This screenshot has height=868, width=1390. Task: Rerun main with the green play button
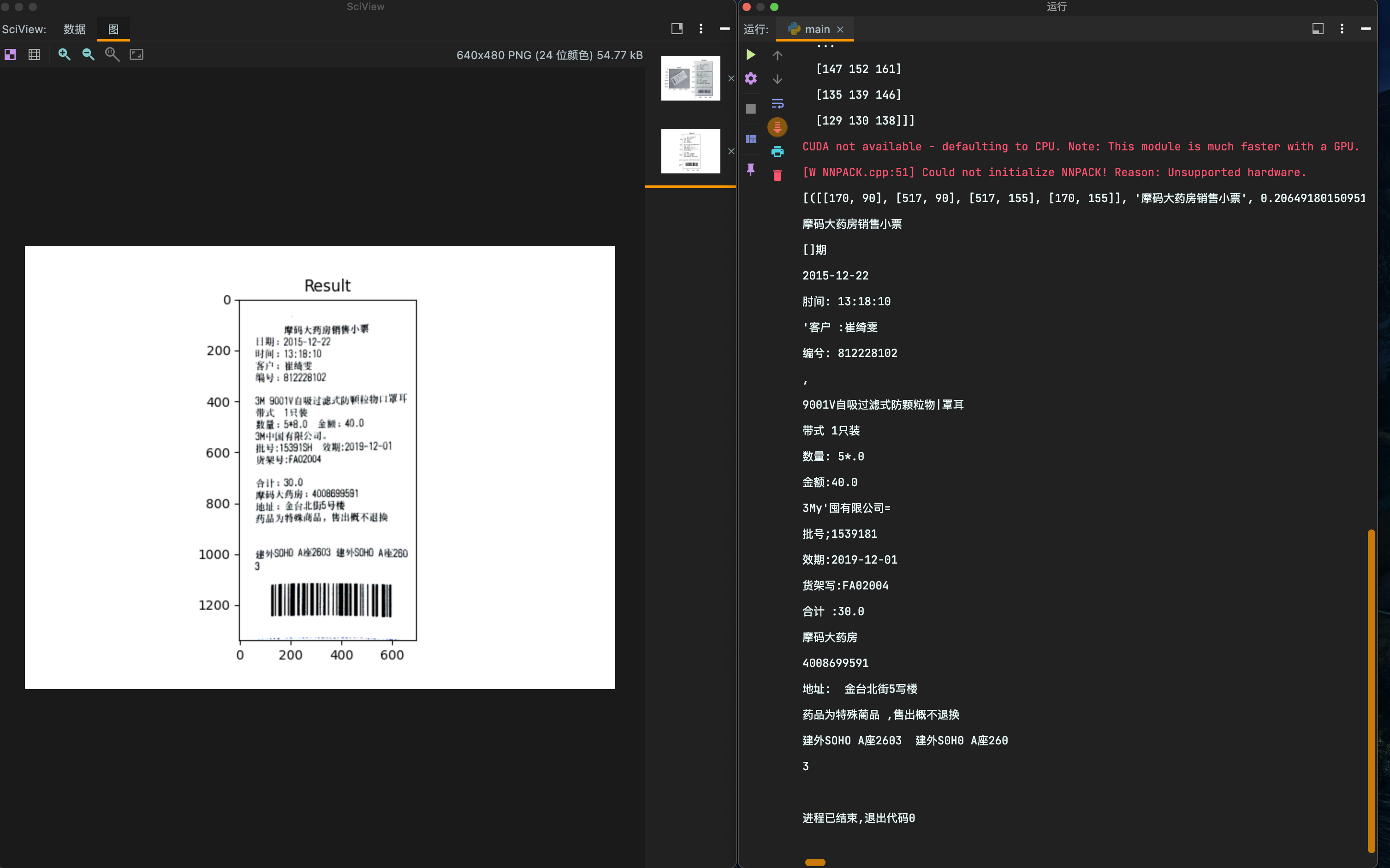point(751,54)
